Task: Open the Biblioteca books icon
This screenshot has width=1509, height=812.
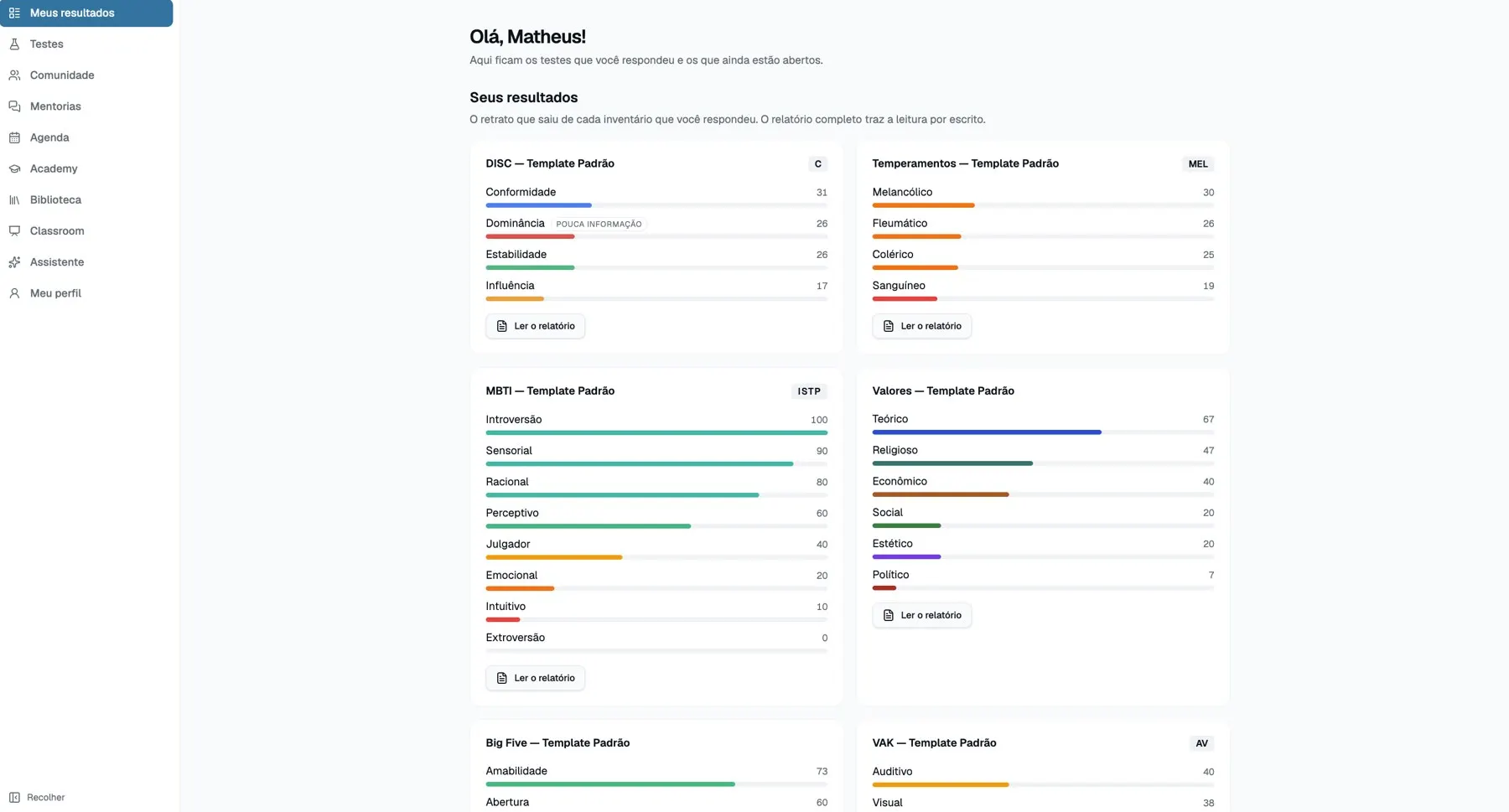Action: point(14,199)
